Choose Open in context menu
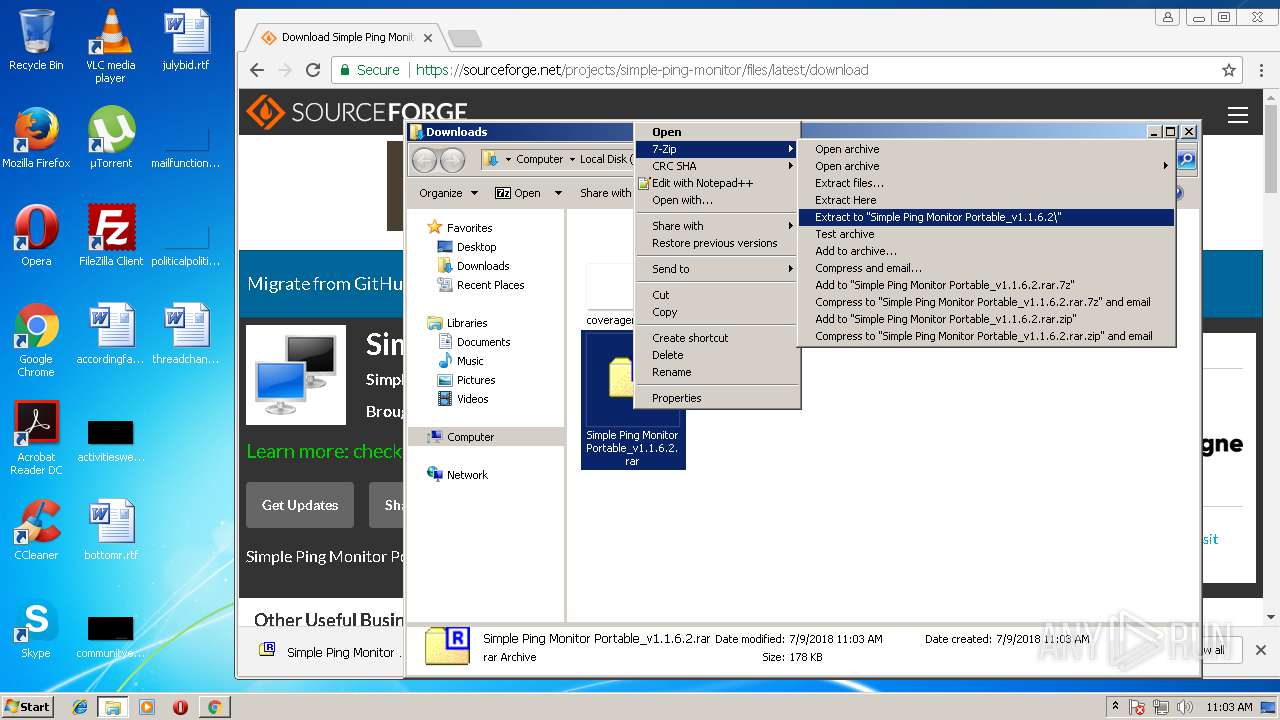 coord(717,132)
